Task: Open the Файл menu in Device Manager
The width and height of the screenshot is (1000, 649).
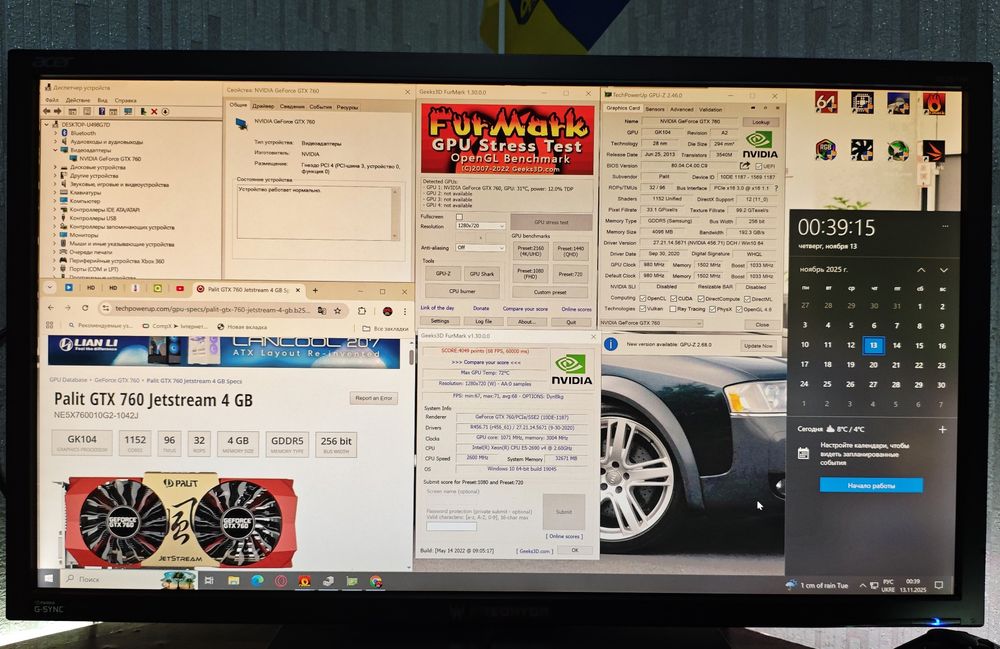Action: (52, 100)
